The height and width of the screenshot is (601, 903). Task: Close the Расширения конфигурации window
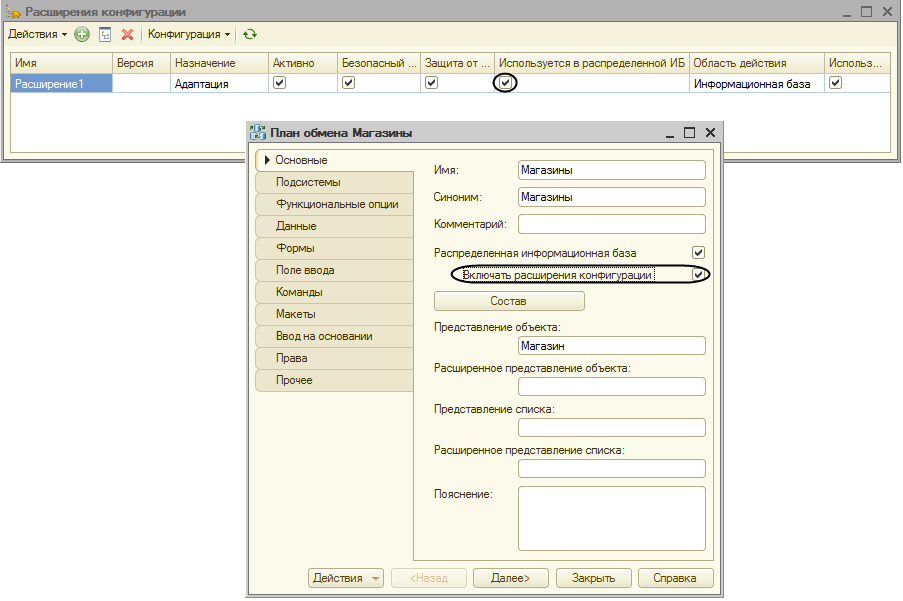tap(887, 12)
